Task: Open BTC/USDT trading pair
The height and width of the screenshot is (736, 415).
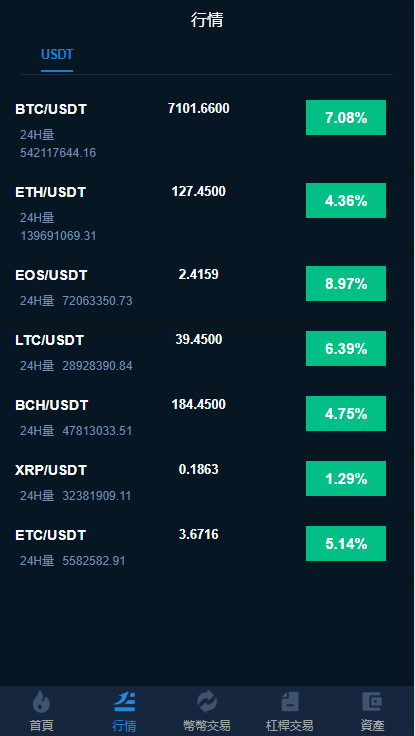Action: (x=51, y=109)
